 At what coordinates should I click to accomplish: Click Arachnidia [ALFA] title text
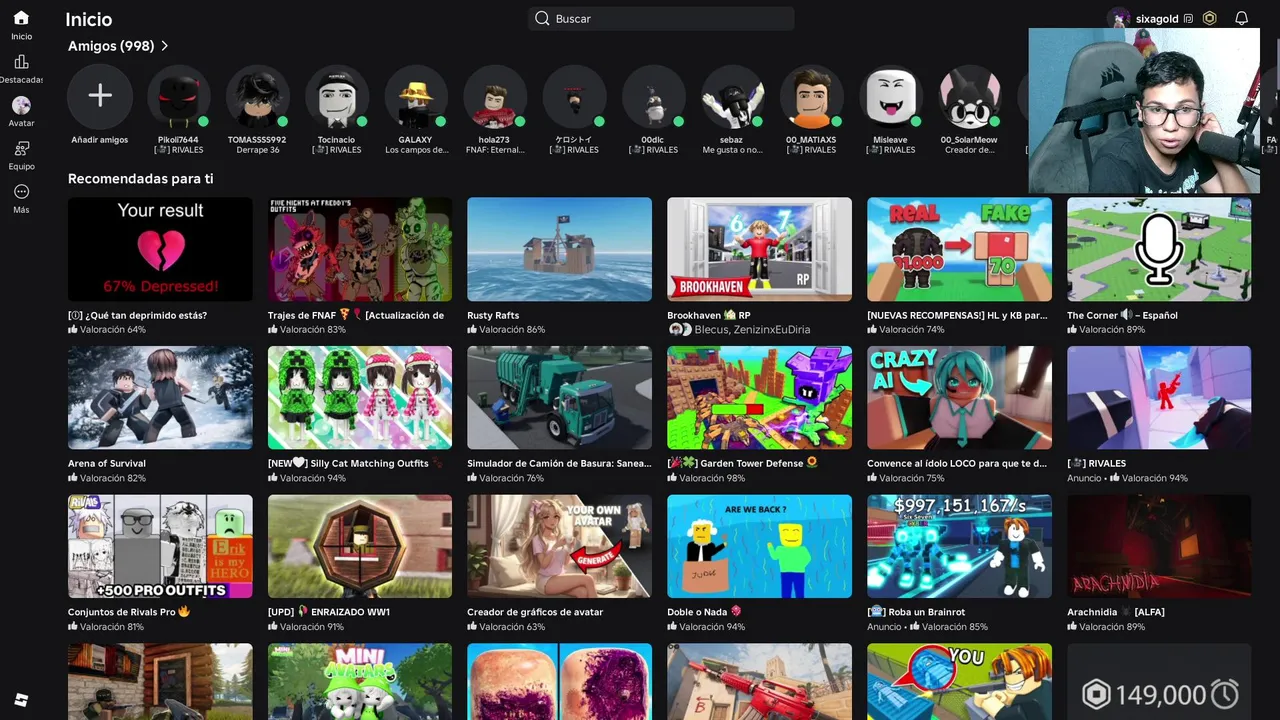pos(1116,612)
